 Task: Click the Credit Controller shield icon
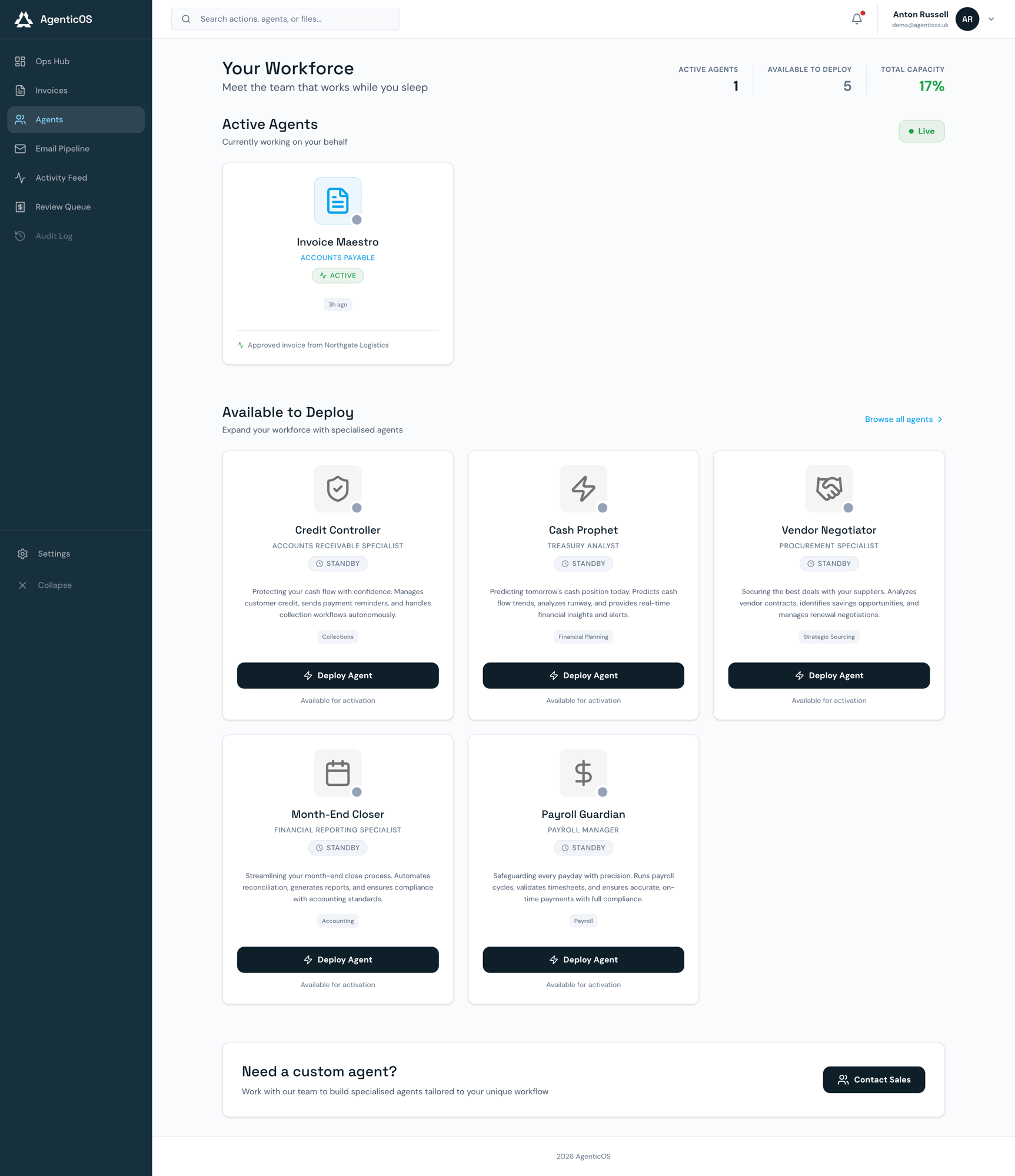tap(338, 489)
